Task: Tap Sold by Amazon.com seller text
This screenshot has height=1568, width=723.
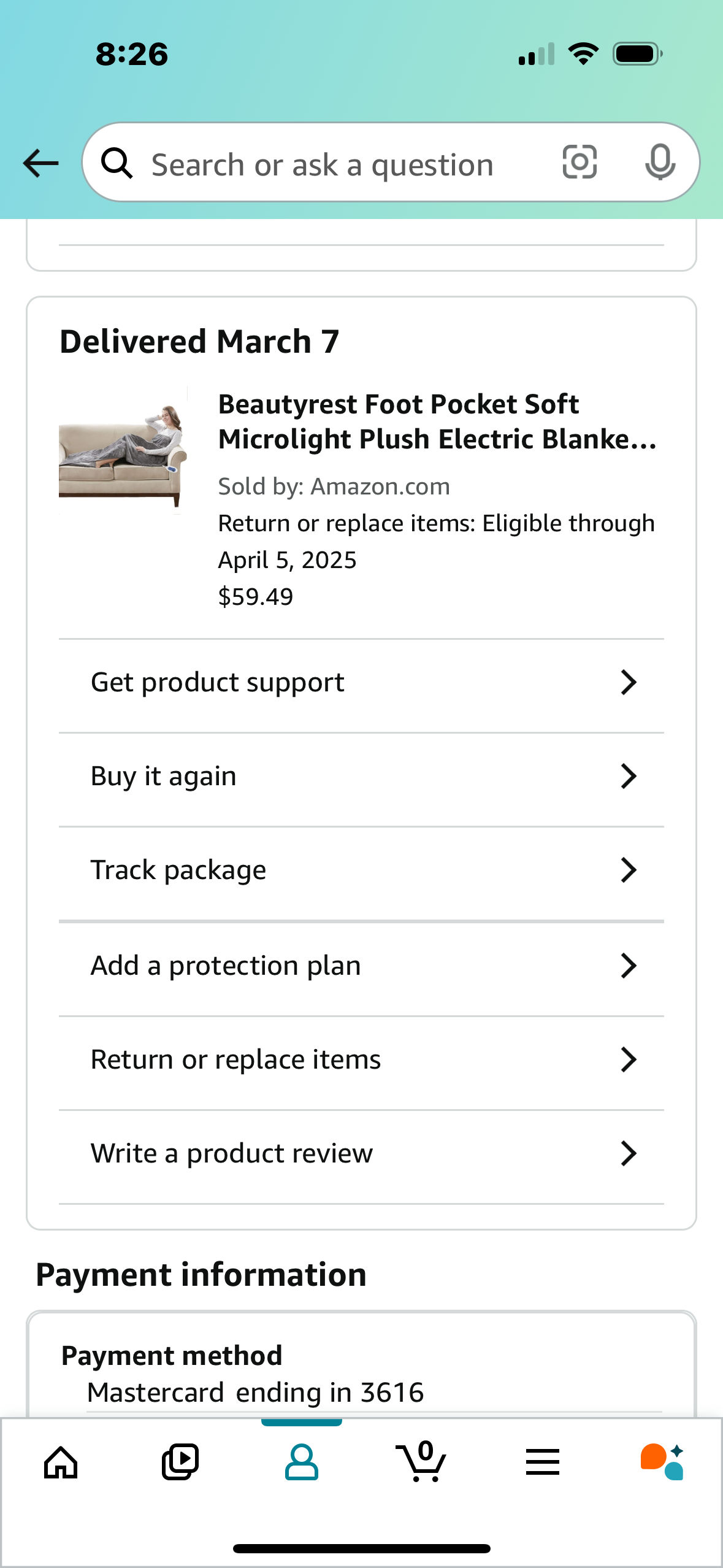Action: coord(334,486)
